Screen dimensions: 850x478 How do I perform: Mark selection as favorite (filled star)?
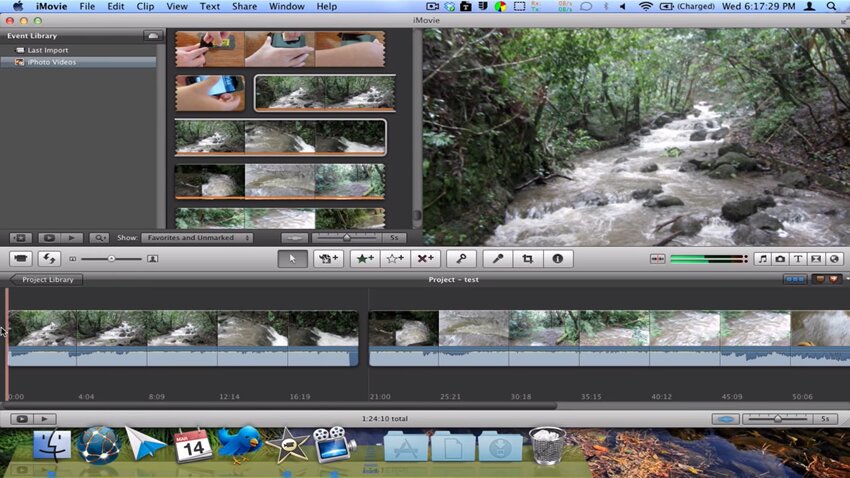point(365,259)
